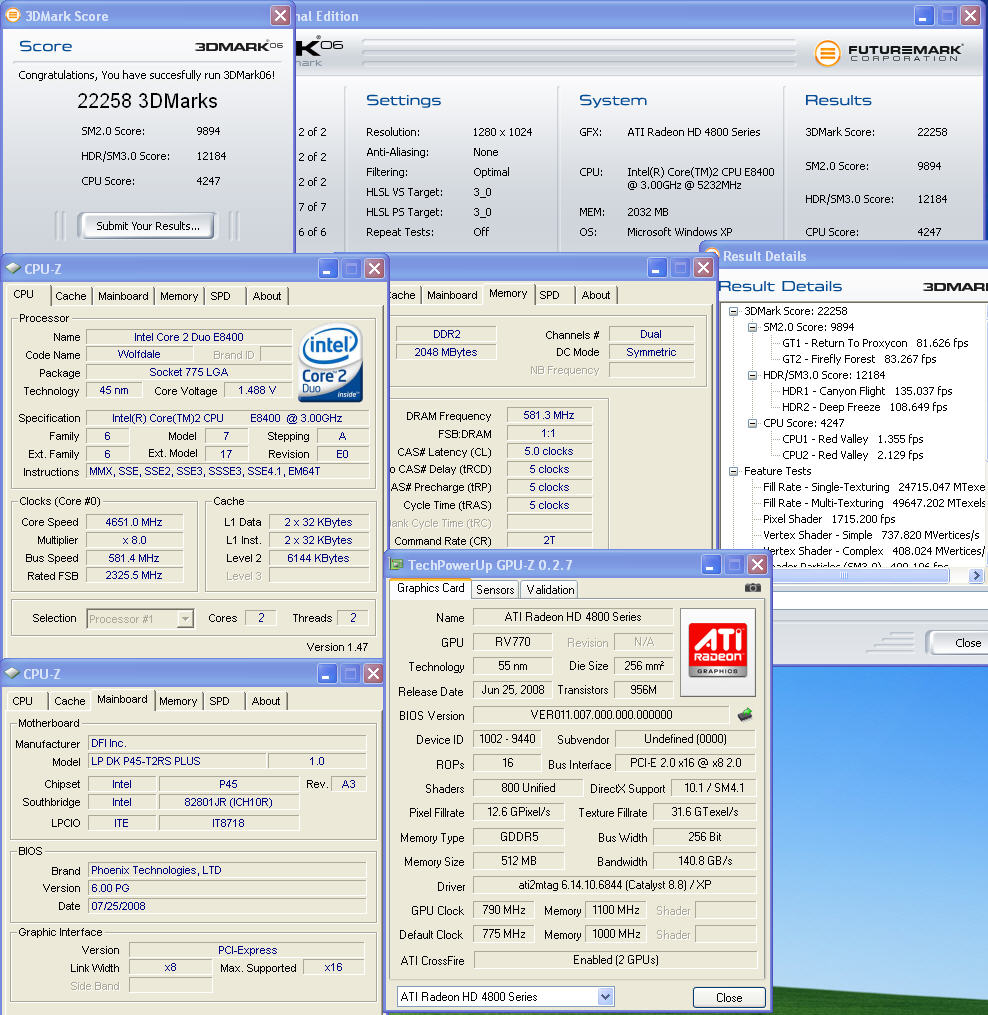Click Close button in GPU-Z
Image resolution: width=988 pixels, height=1015 pixels.
(729, 998)
